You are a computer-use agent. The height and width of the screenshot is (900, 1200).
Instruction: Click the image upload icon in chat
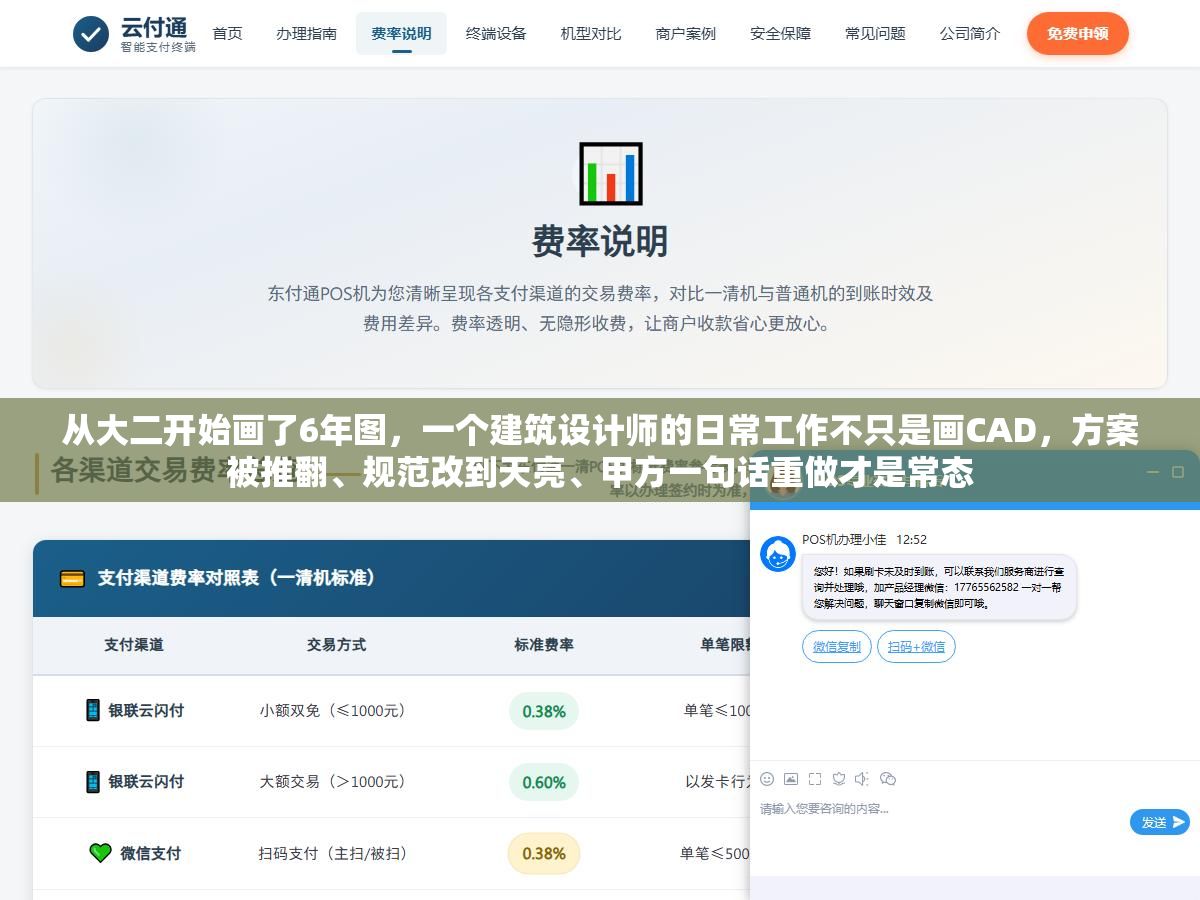791,778
